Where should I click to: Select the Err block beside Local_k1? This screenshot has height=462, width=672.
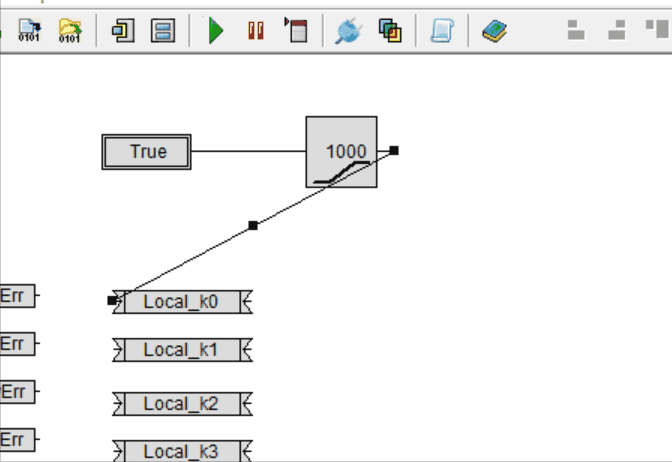(x=17, y=344)
